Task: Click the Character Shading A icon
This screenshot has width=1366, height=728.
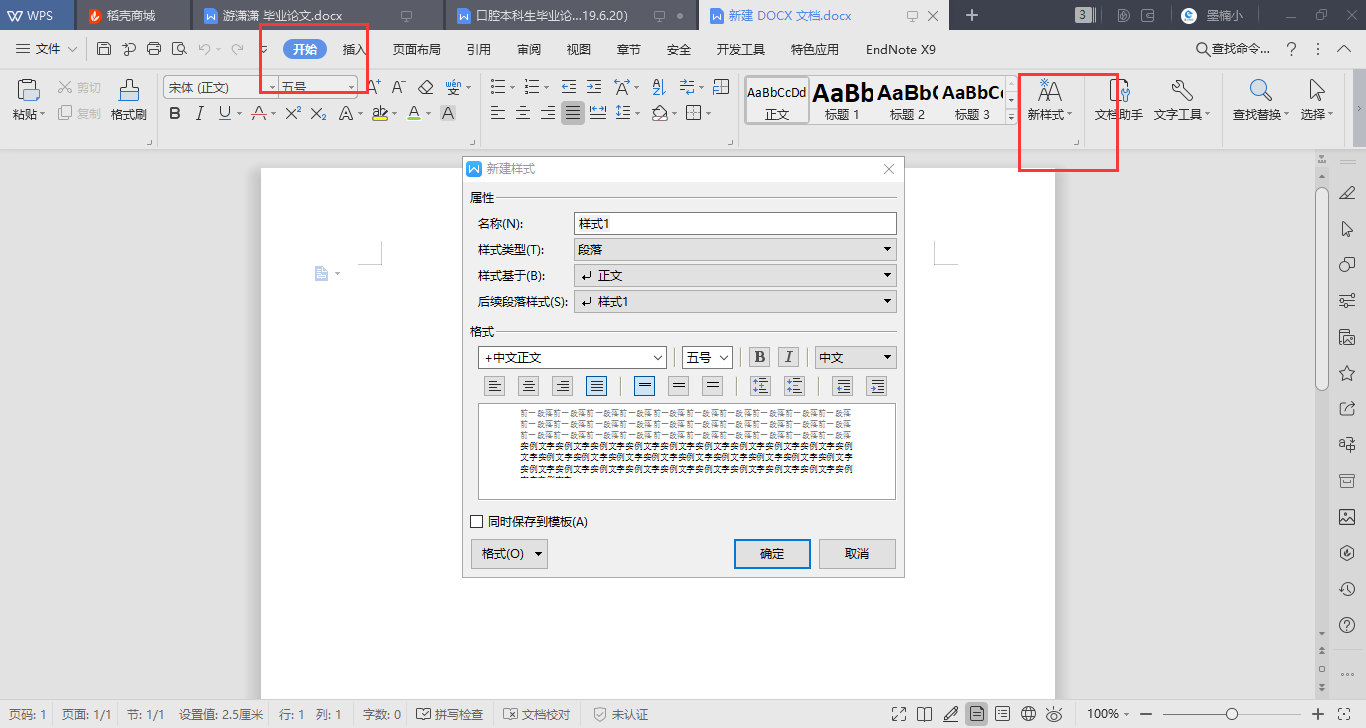Action: tap(447, 114)
